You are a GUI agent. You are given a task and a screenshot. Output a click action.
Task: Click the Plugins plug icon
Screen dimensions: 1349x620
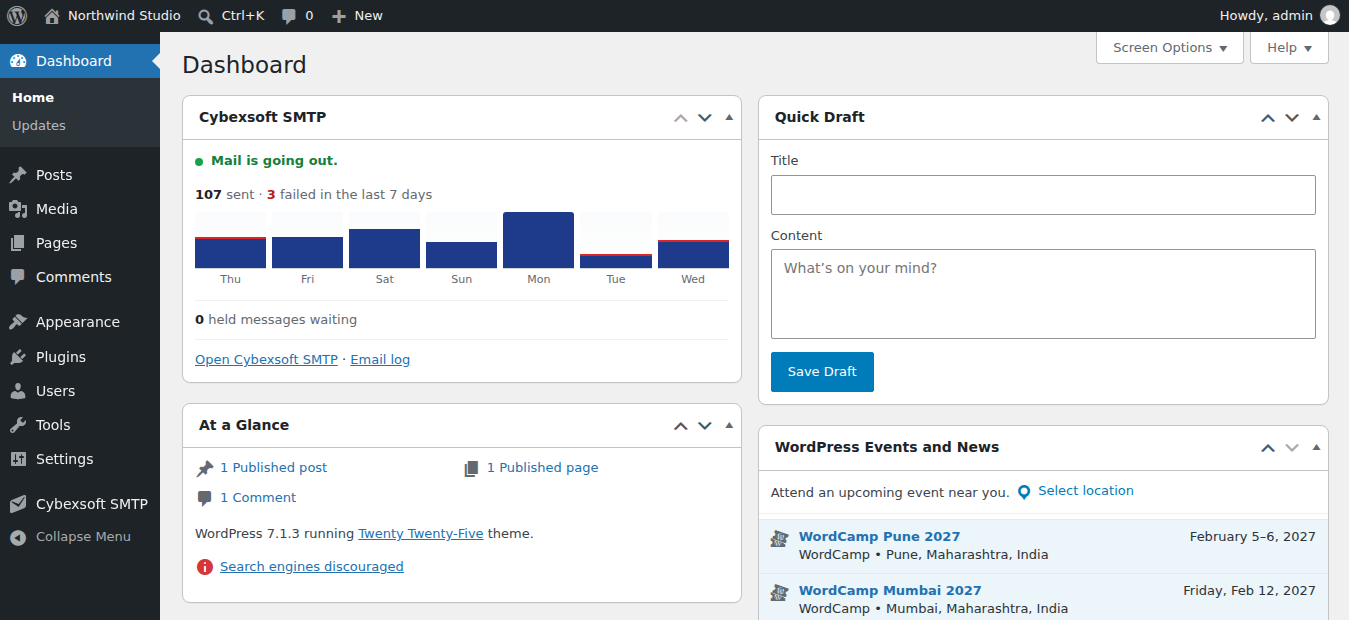click(x=18, y=357)
